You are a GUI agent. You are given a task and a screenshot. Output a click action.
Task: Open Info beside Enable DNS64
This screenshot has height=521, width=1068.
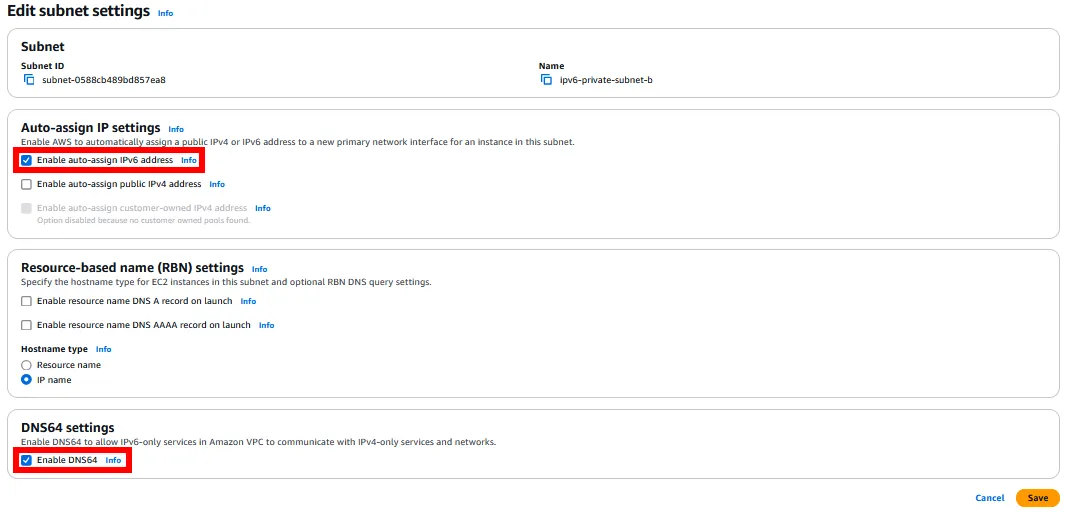tap(113, 460)
